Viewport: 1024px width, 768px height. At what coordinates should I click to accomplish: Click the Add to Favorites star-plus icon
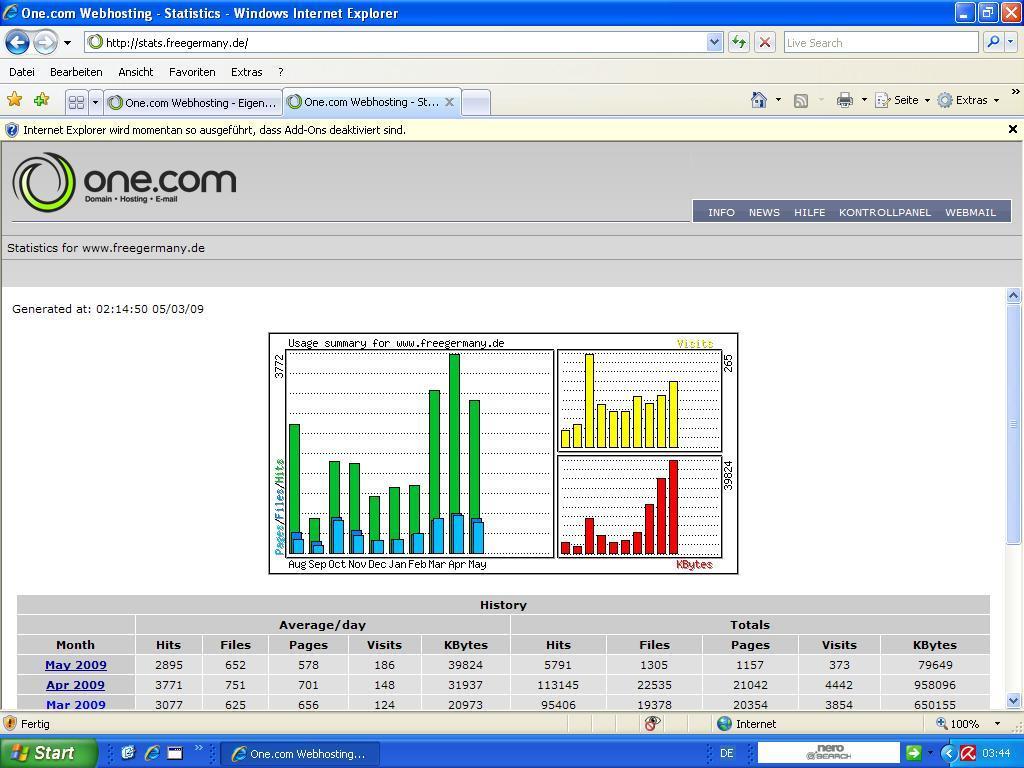(x=42, y=100)
